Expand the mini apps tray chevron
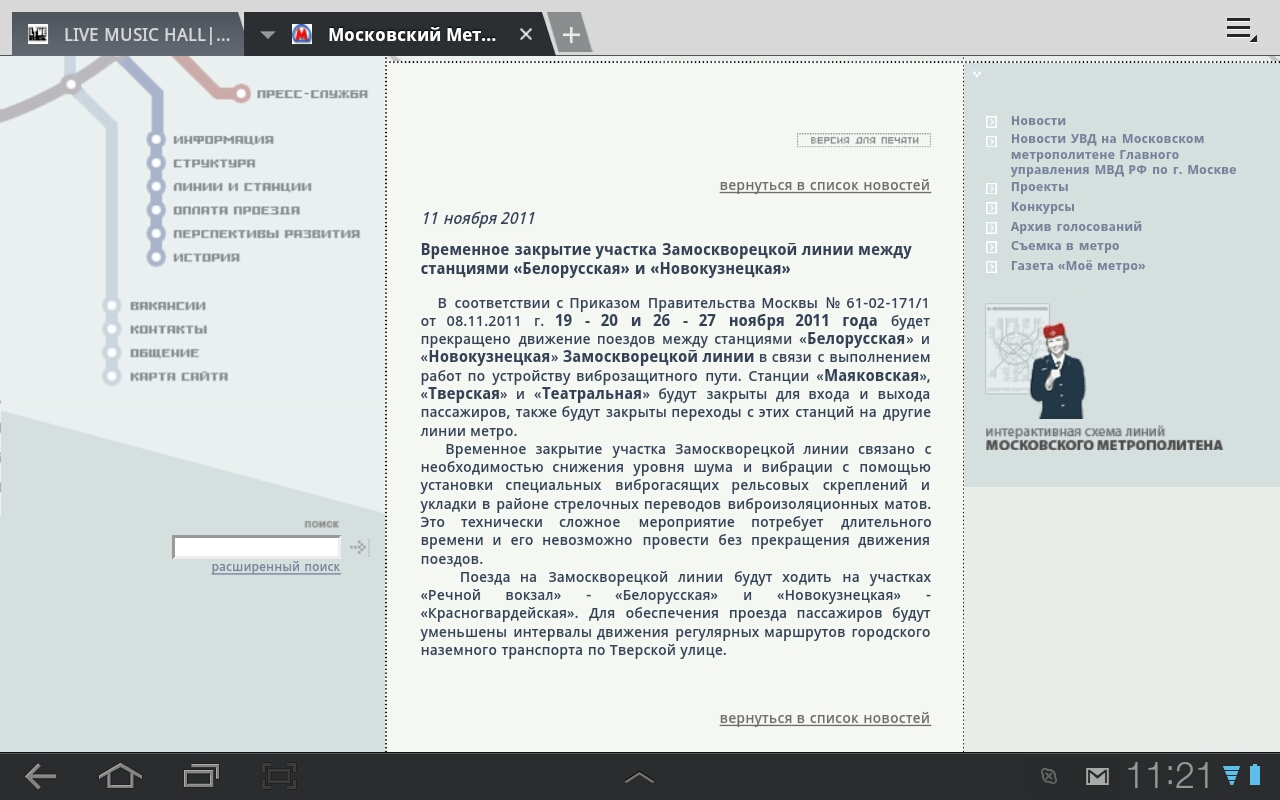 [x=639, y=777]
